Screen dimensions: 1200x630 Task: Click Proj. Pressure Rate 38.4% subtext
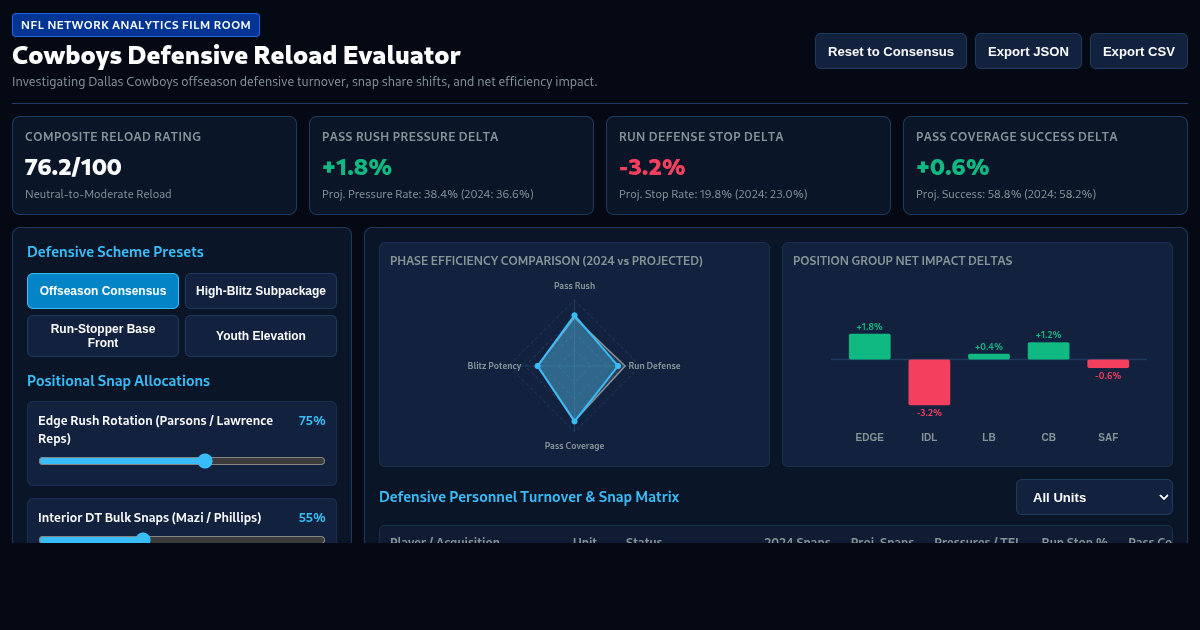428,194
